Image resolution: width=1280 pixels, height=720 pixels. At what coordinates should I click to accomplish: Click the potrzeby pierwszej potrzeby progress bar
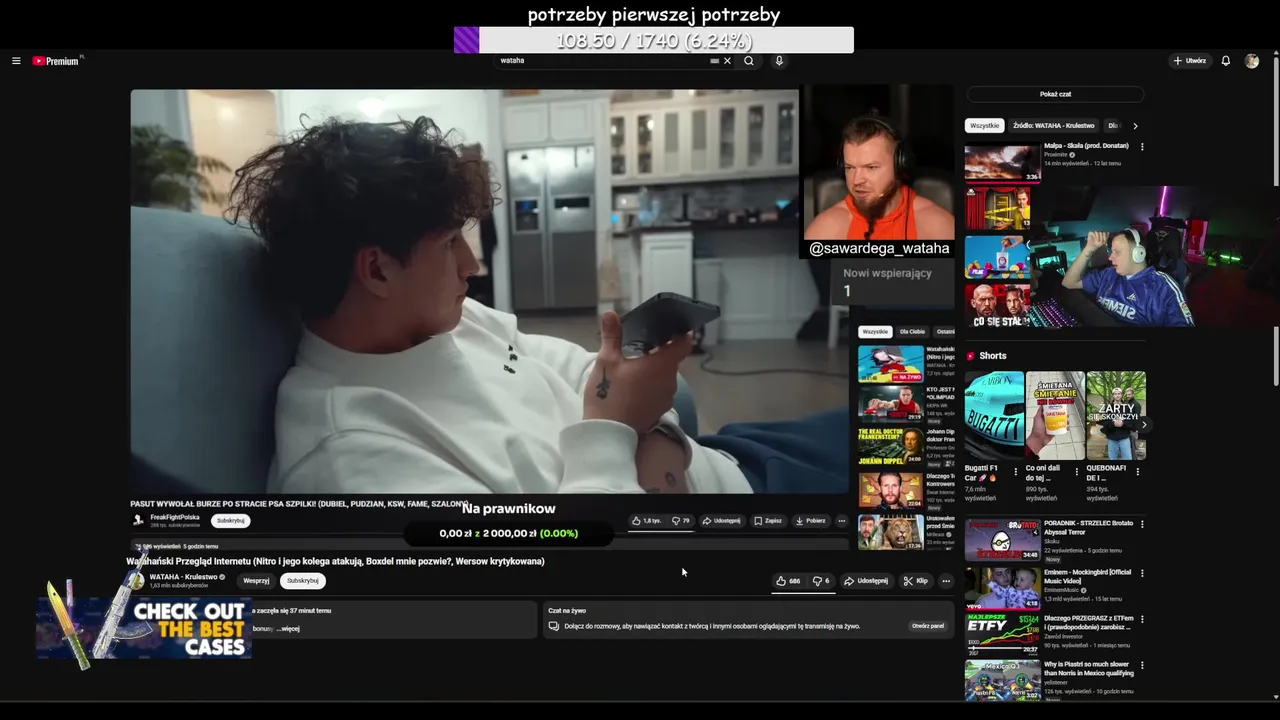(x=654, y=40)
